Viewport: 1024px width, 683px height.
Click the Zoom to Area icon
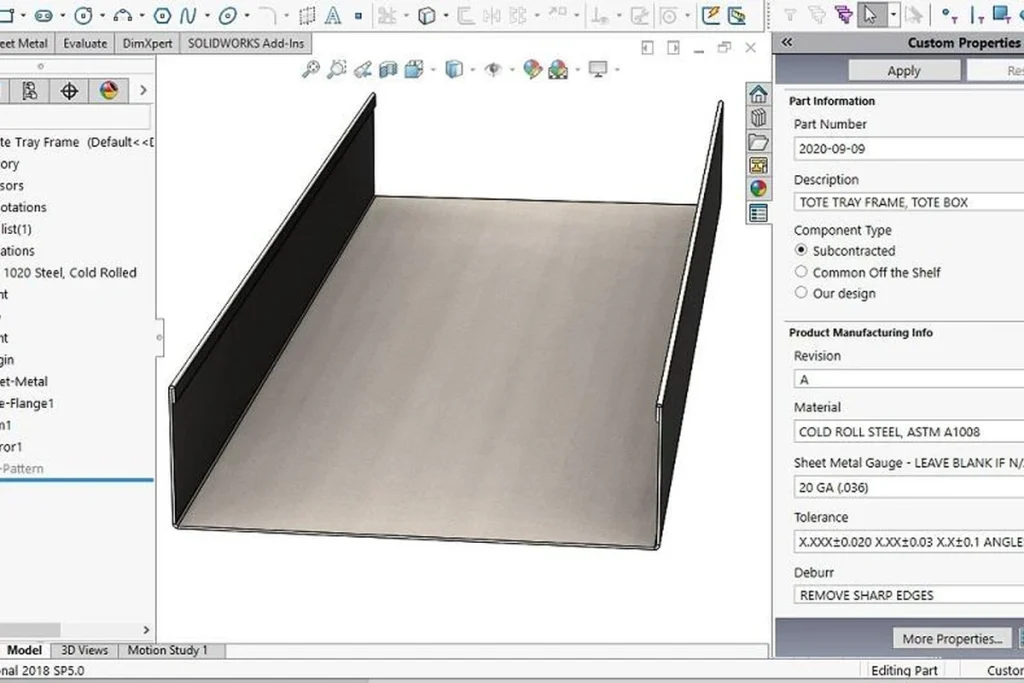click(336, 69)
